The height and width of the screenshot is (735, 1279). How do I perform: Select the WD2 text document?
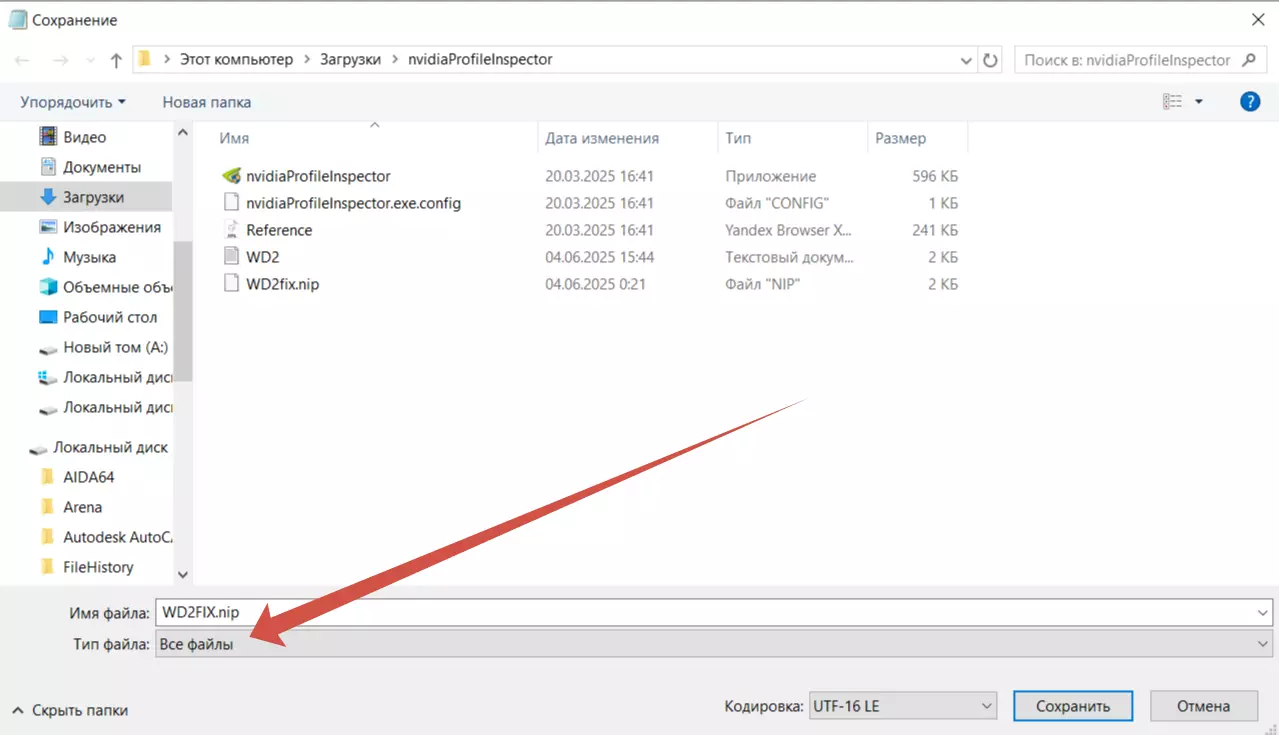[x=262, y=257]
